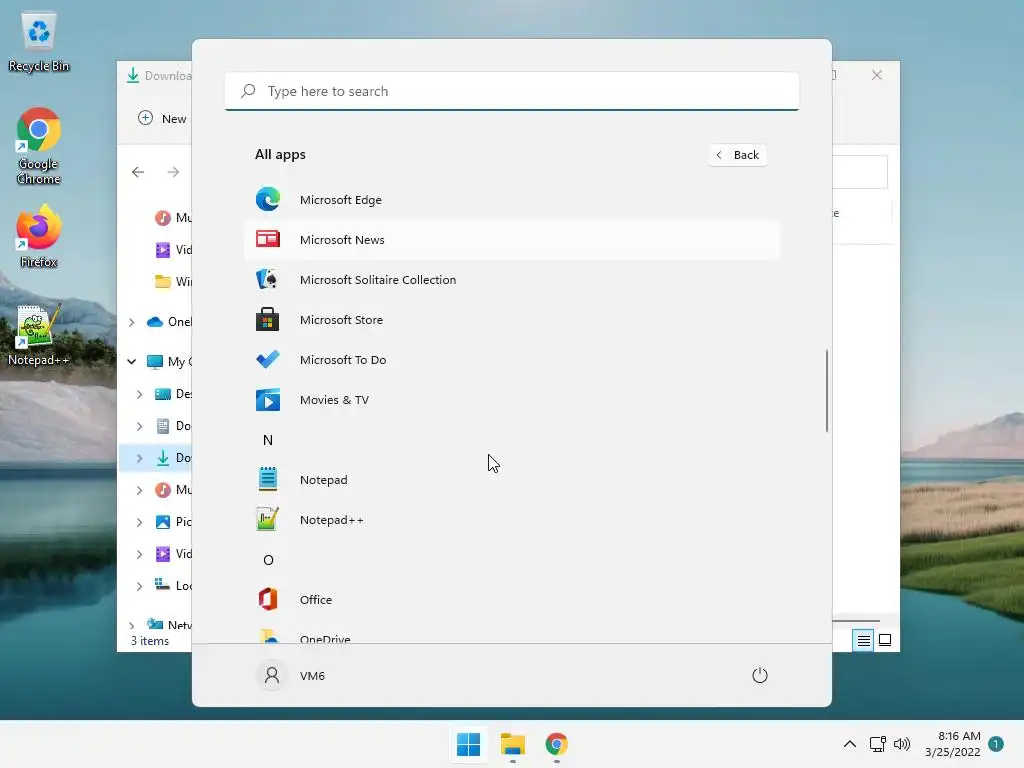Open Google Chrome from taskbar
Screen dimensions: 1024x768
click(556, 744)
